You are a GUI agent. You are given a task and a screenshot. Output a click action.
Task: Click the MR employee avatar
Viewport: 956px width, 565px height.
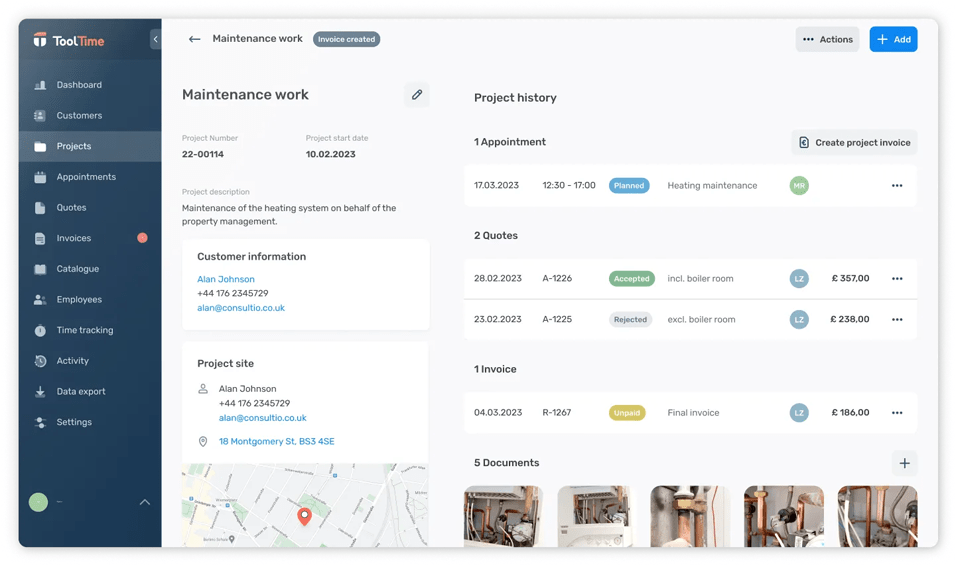point(799,186)
